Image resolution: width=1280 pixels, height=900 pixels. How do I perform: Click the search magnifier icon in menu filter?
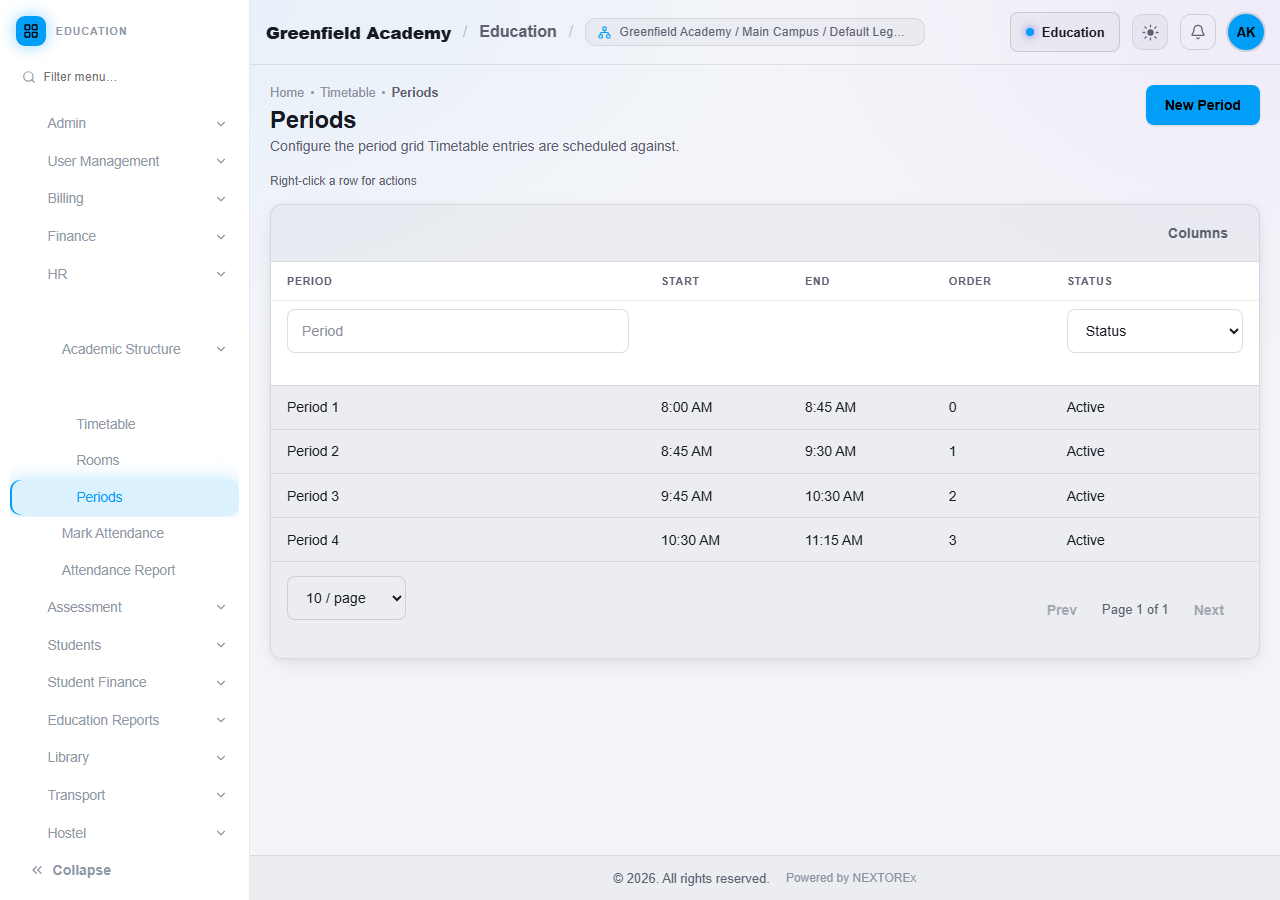pos(29,77)
